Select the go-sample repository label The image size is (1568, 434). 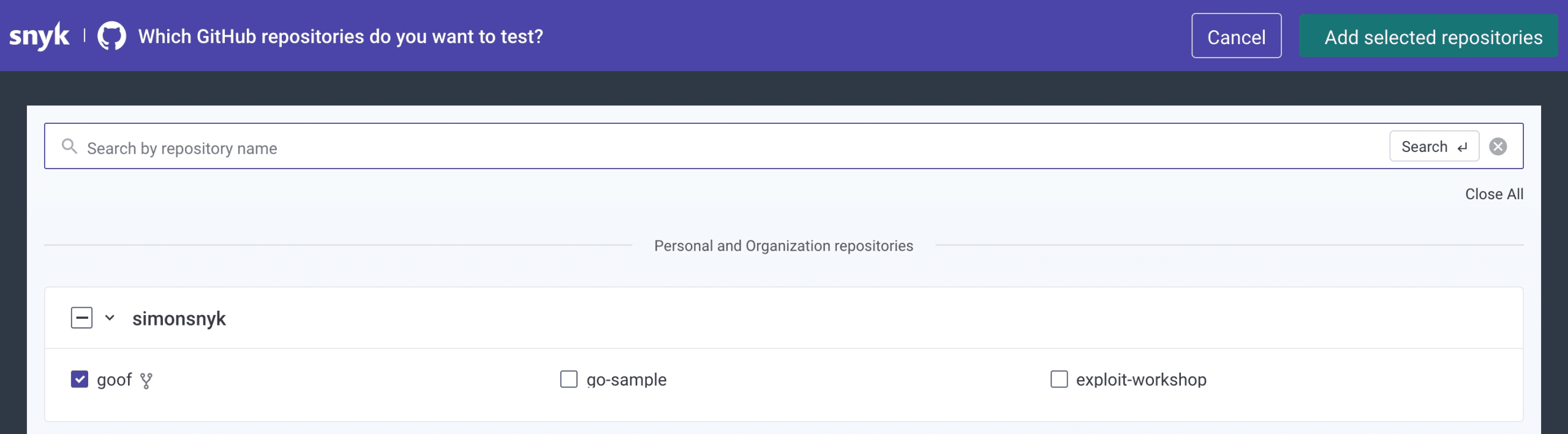[x=627, y=380]
